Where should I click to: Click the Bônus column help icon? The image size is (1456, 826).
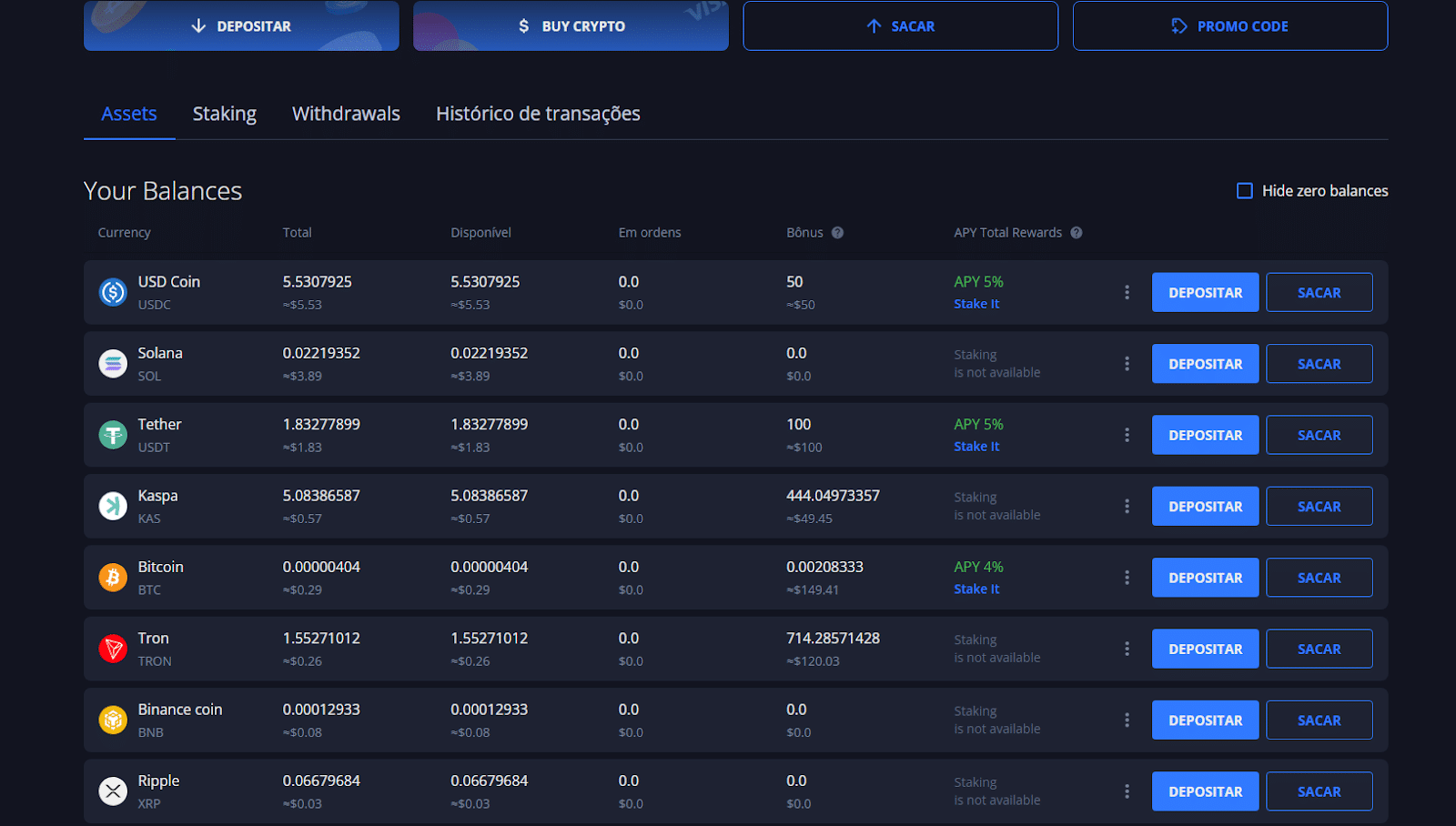837,233
